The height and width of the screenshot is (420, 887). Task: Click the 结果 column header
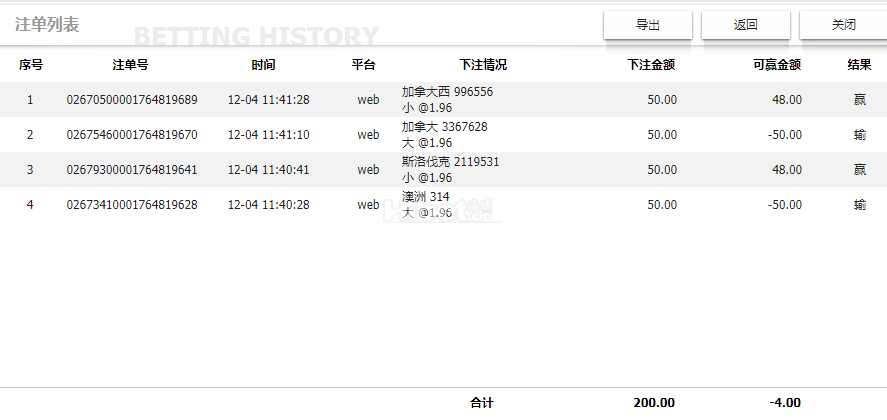859,65
